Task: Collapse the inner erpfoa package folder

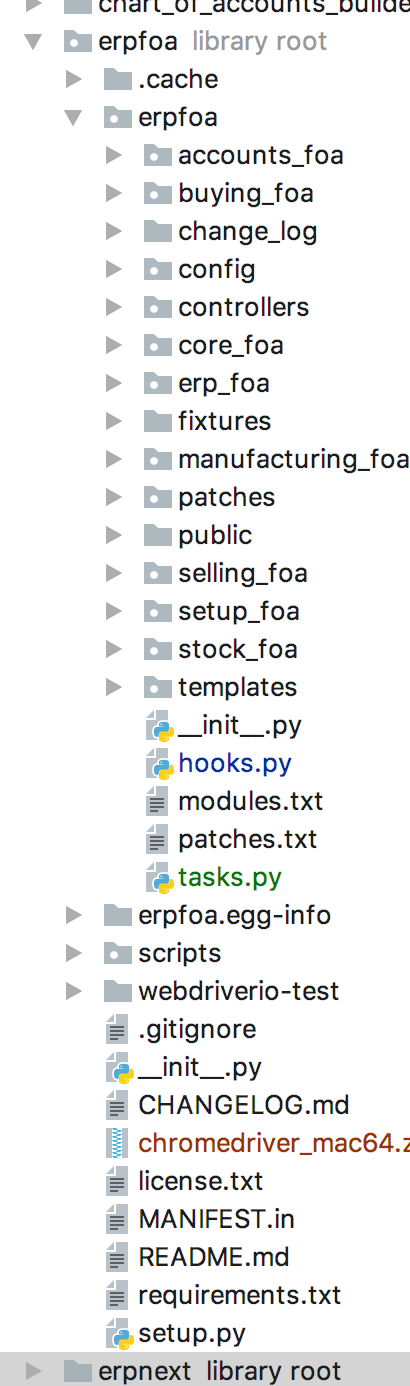Action: point(73,118)
